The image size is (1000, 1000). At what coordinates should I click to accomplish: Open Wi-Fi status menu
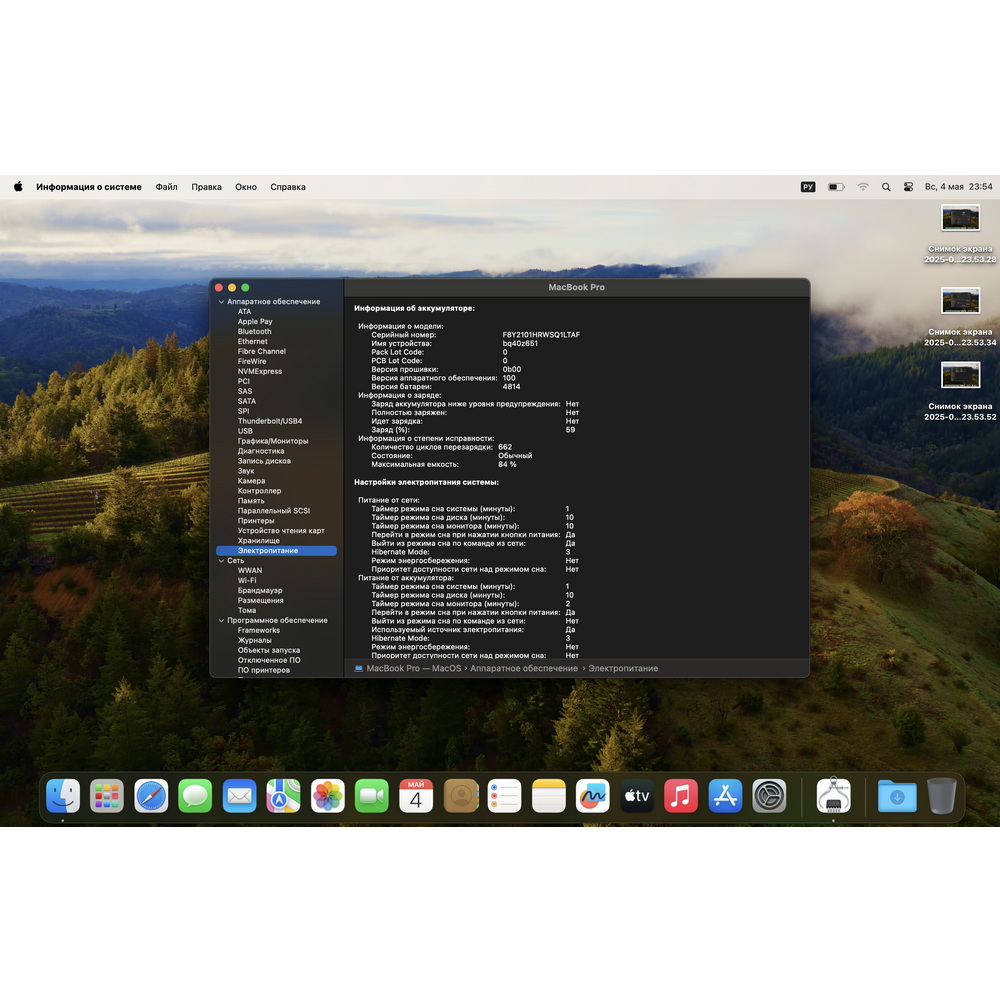[x=863, y=187]
